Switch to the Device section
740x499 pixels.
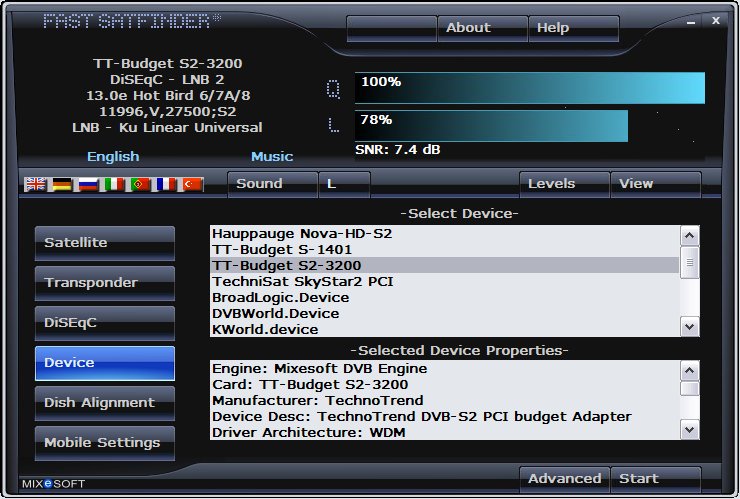coord(105,363)
